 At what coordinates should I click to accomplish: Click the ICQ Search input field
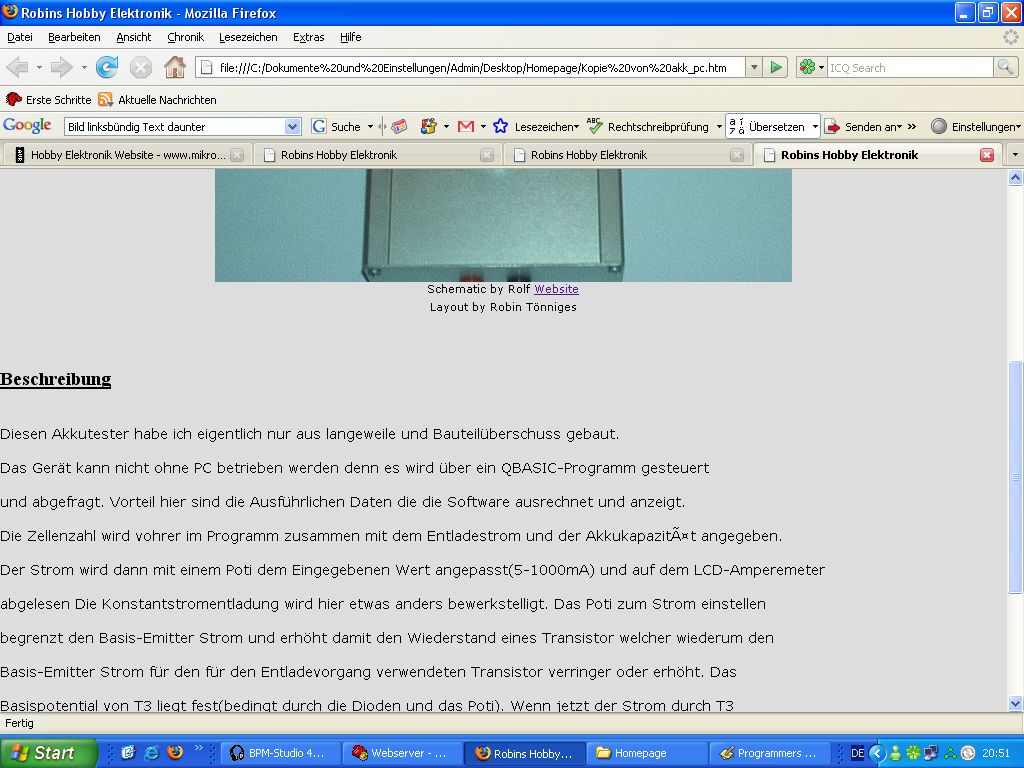[x=910, y=67]
